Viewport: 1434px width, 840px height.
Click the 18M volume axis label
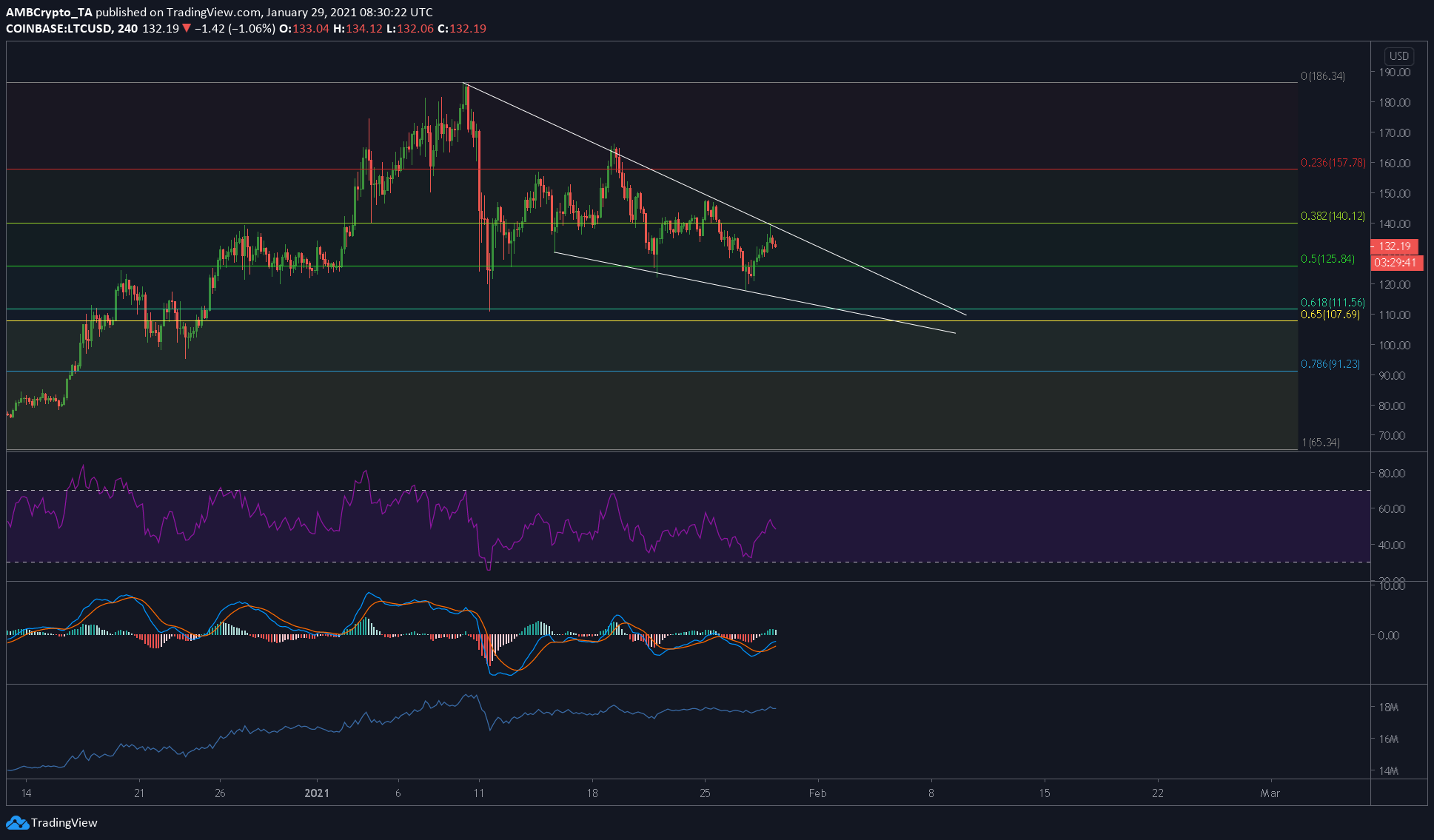(x=1388, y=708)
